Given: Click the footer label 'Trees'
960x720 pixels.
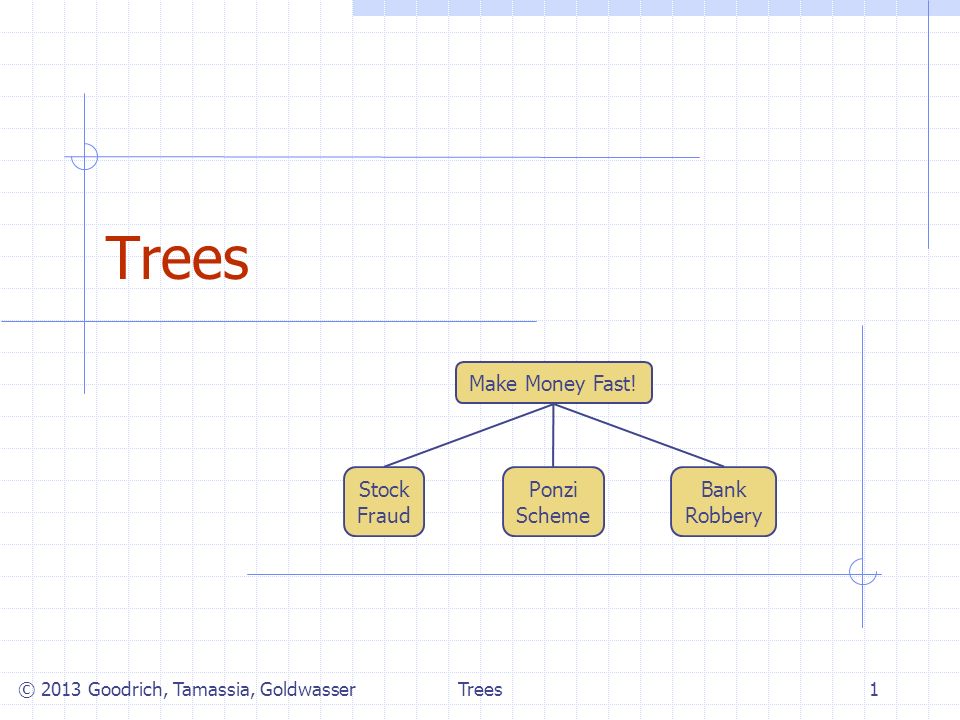Looking at the screenshot, I should [480, 689].
